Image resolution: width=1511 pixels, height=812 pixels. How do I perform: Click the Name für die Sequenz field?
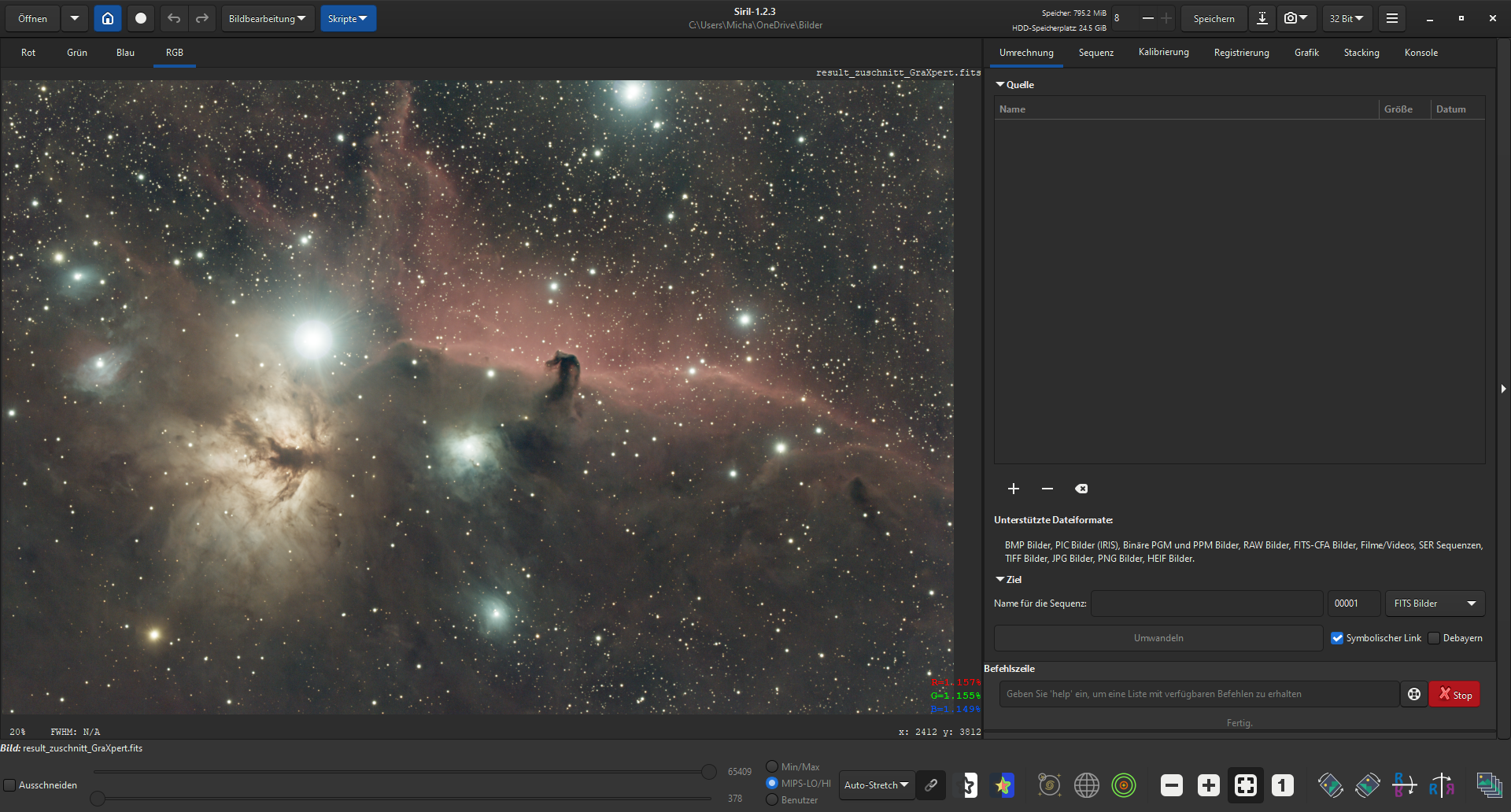(1207, 603)
